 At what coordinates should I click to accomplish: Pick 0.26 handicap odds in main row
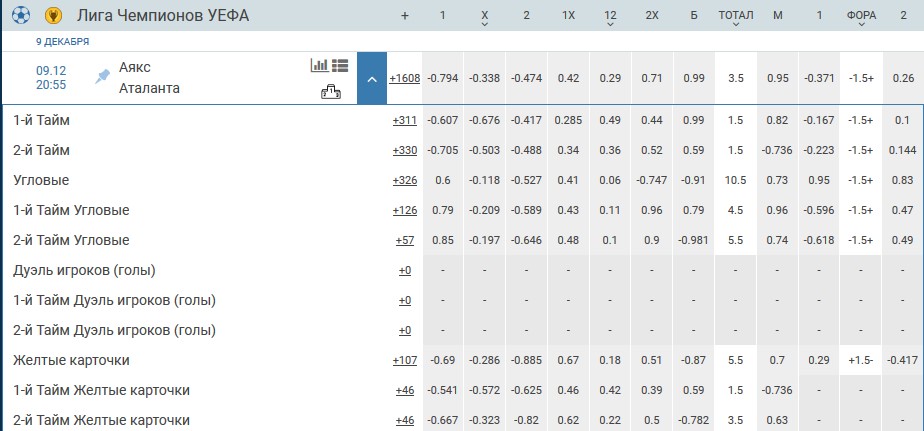[903, 78]
